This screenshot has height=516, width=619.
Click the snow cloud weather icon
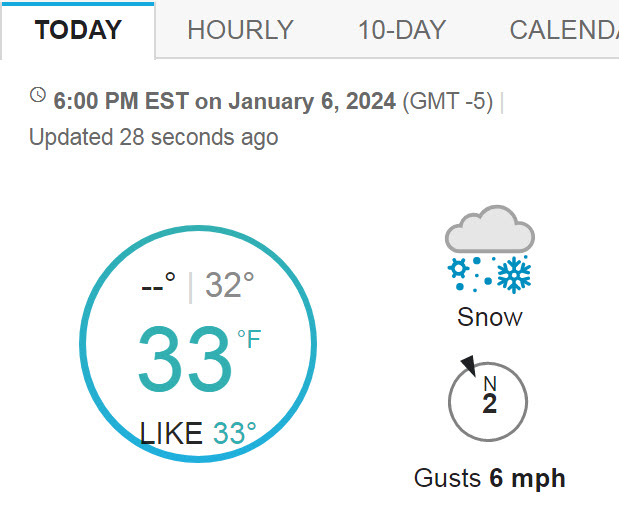click(x=490, y=250)
